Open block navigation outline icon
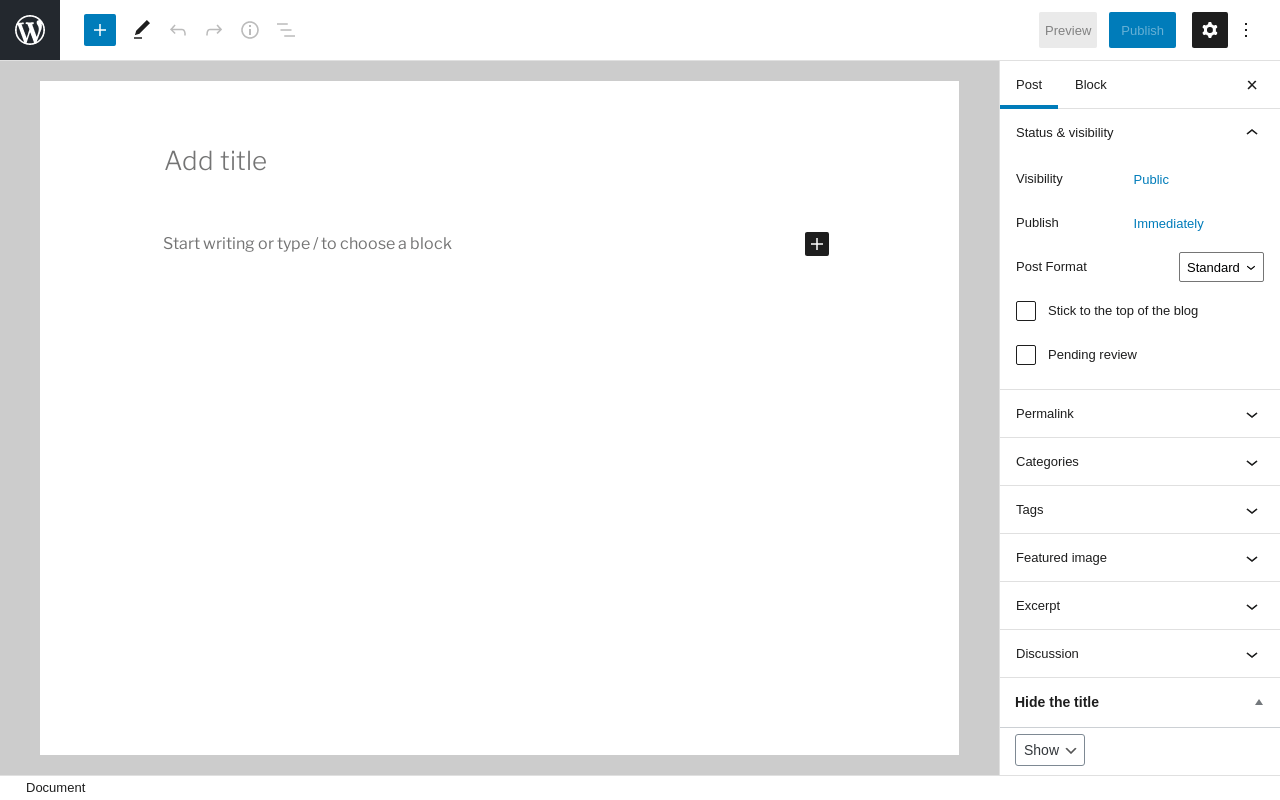This screenshot has height=800, width=1280. point(286,30)
